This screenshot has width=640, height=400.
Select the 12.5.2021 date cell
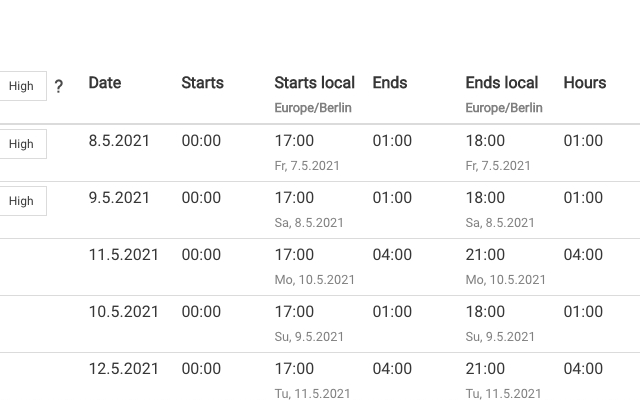pos(123,369)
